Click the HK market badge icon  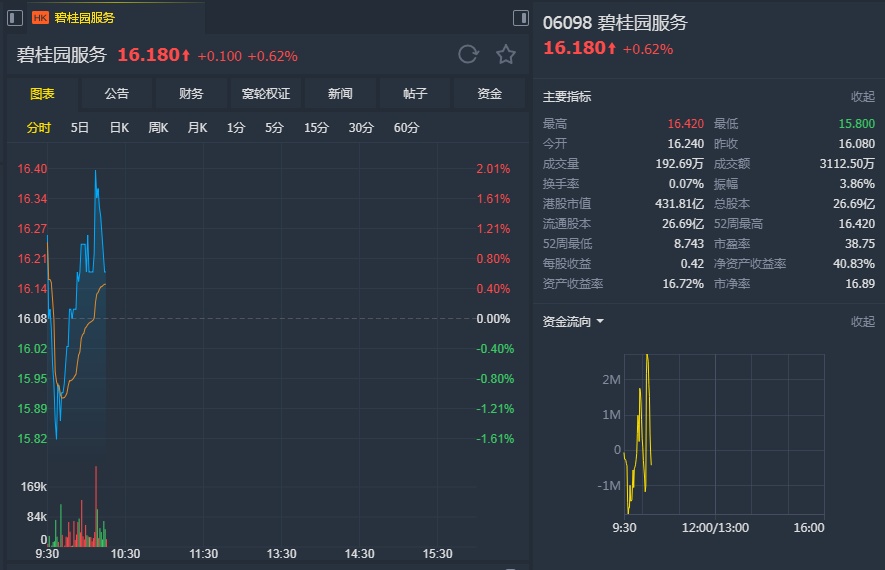[x=40, y=18]
